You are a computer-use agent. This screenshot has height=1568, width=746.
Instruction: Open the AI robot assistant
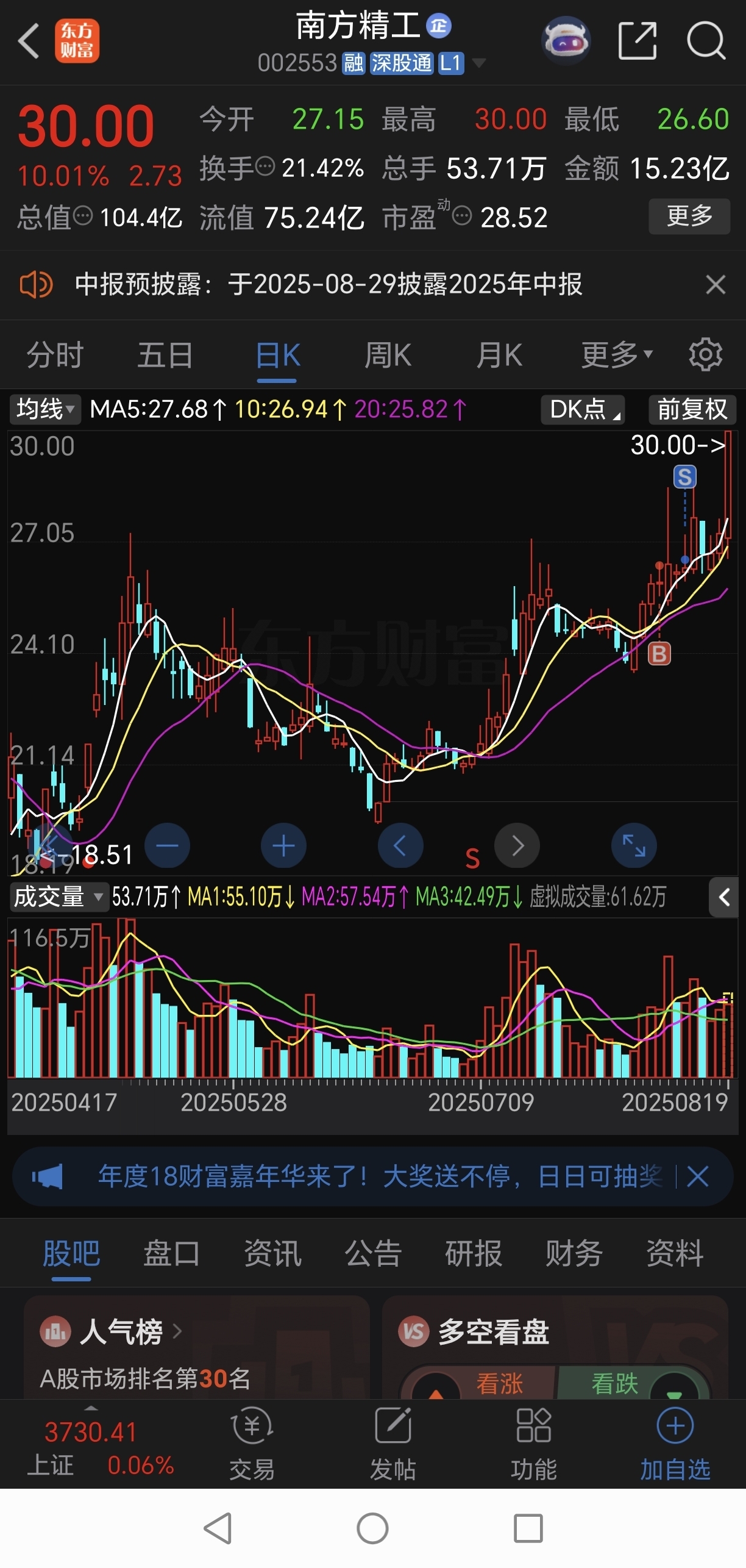point(566,41)
